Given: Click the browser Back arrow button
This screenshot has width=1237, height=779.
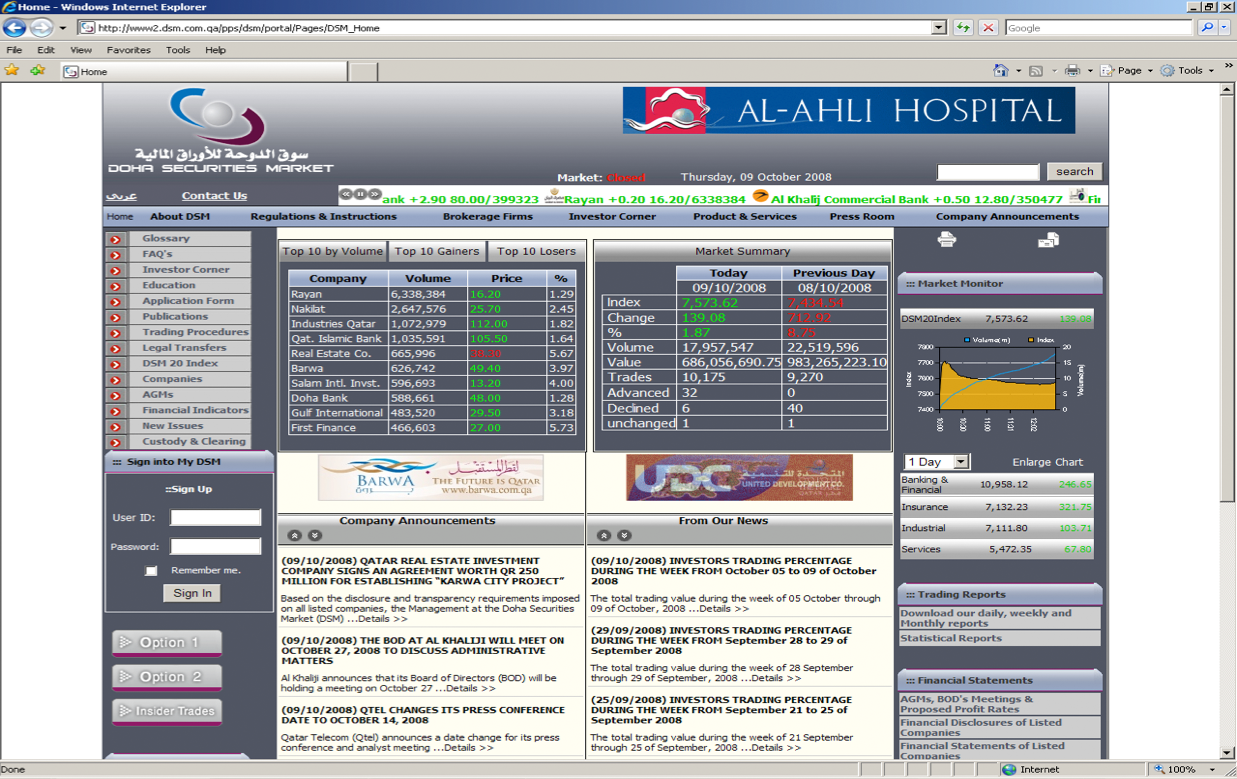Looking at the screenshot, I should tap(15, 28).
